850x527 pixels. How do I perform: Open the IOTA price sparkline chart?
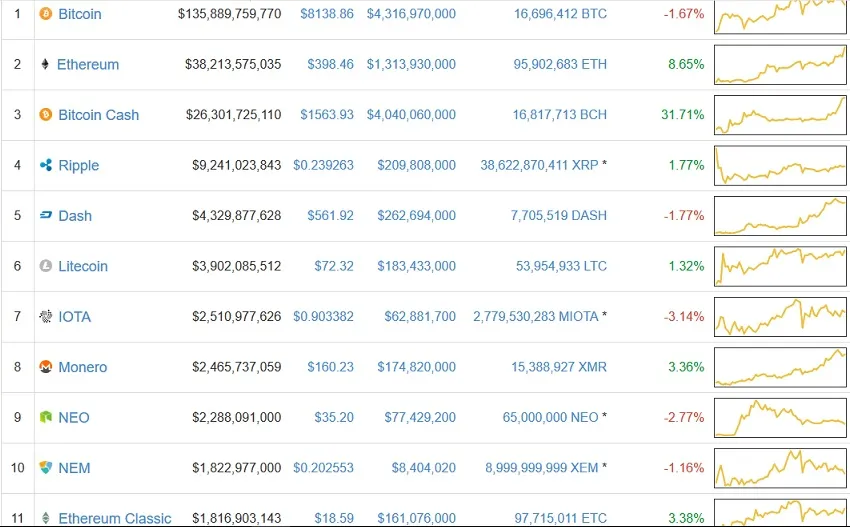click(780, 317)
